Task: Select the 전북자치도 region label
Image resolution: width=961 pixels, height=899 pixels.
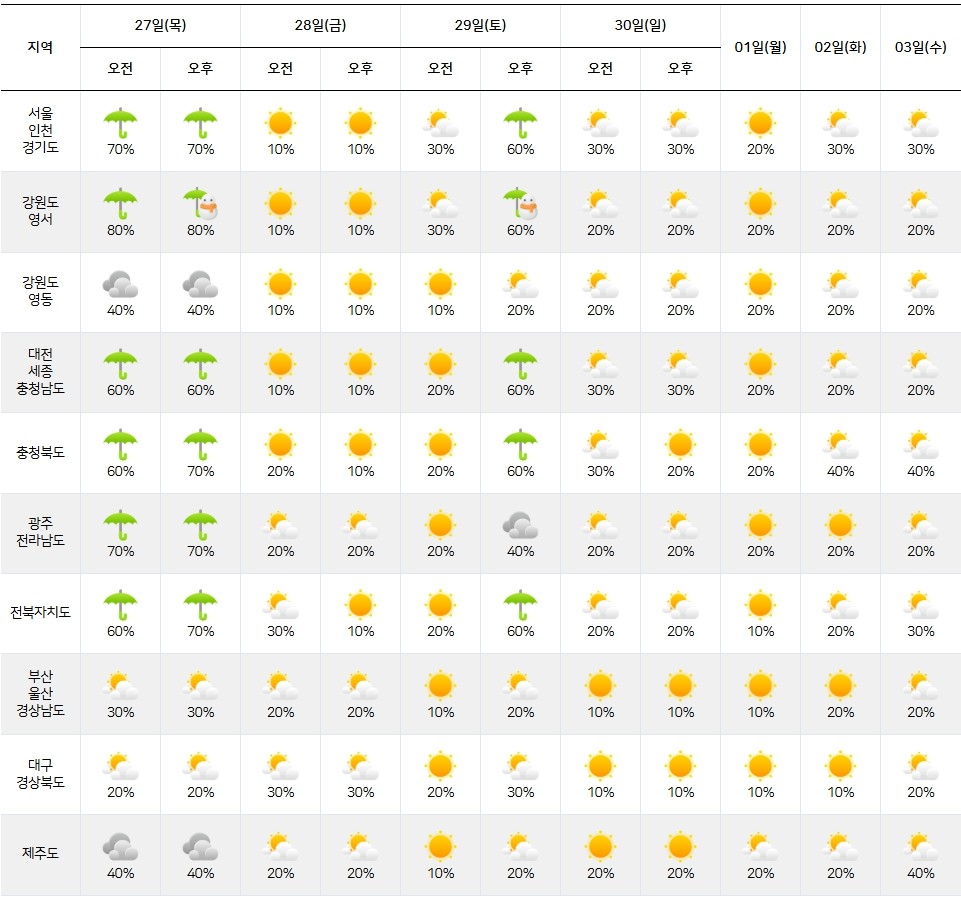Action: tap(40, 613)
